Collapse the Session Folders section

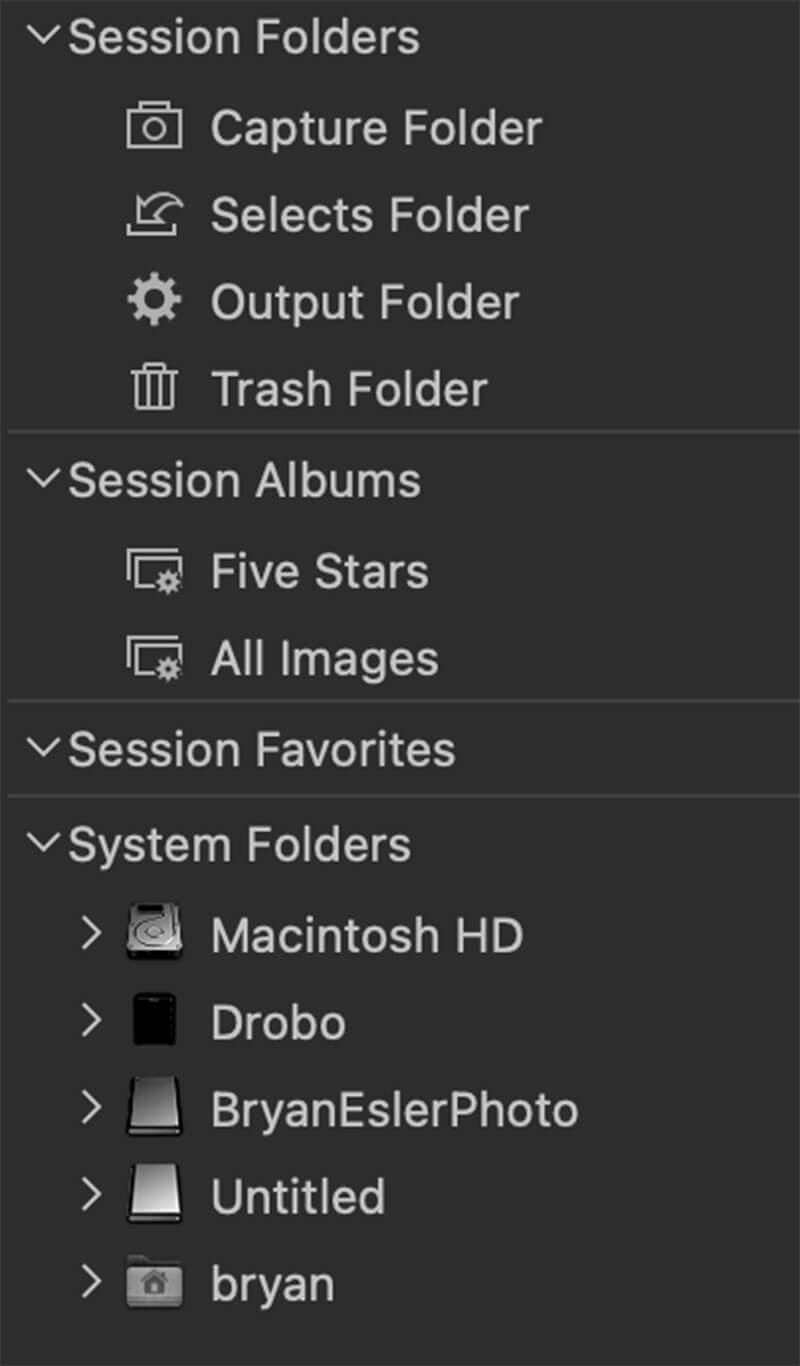pos(44,37)
